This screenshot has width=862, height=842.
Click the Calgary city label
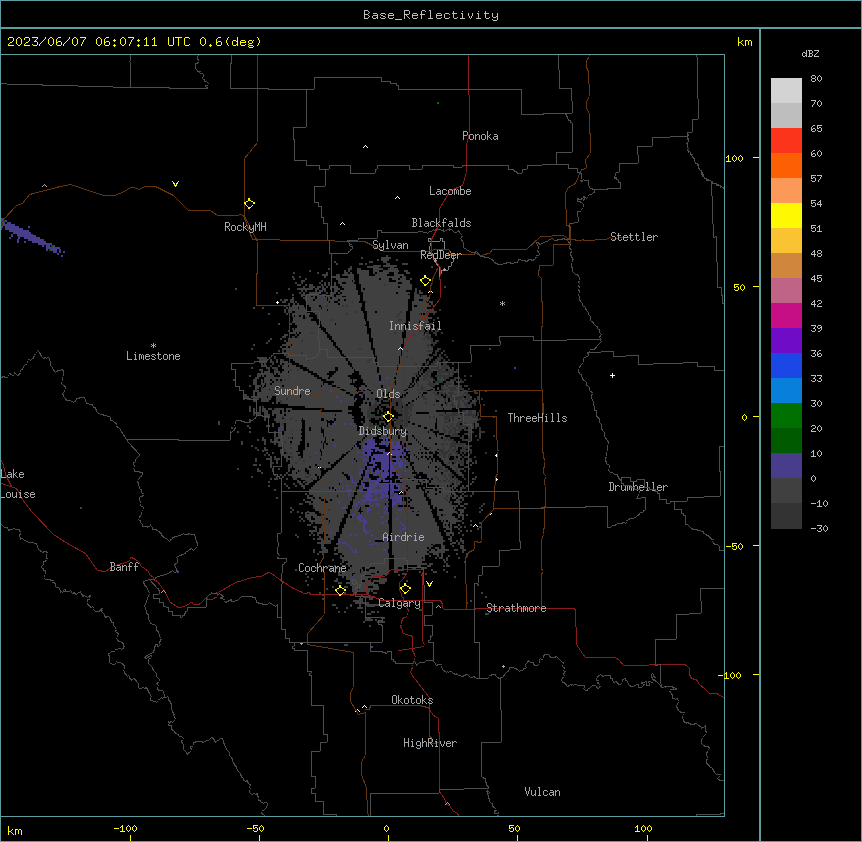pyautogui.click(x=399, y=603)
